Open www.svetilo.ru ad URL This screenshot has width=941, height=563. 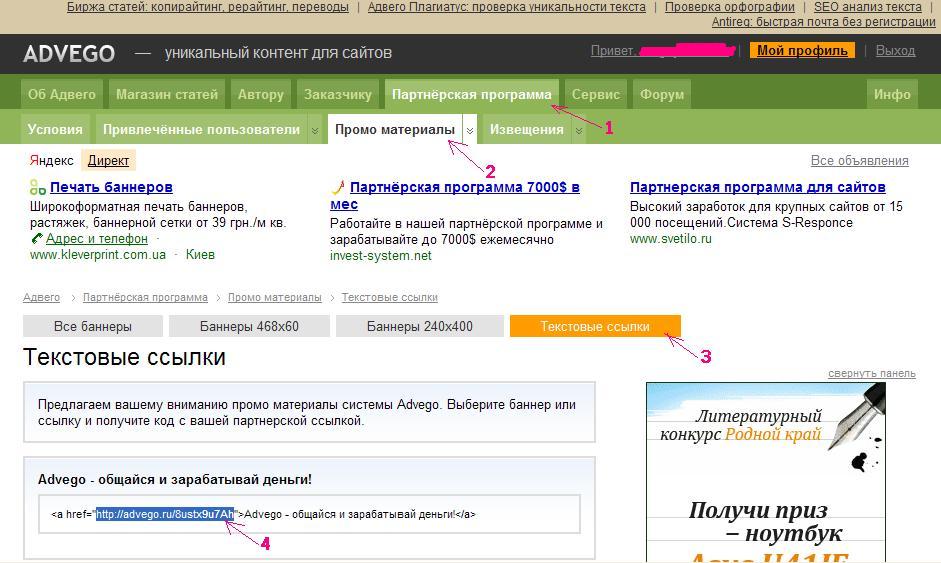pyautogui.click(x=671, y=238)
